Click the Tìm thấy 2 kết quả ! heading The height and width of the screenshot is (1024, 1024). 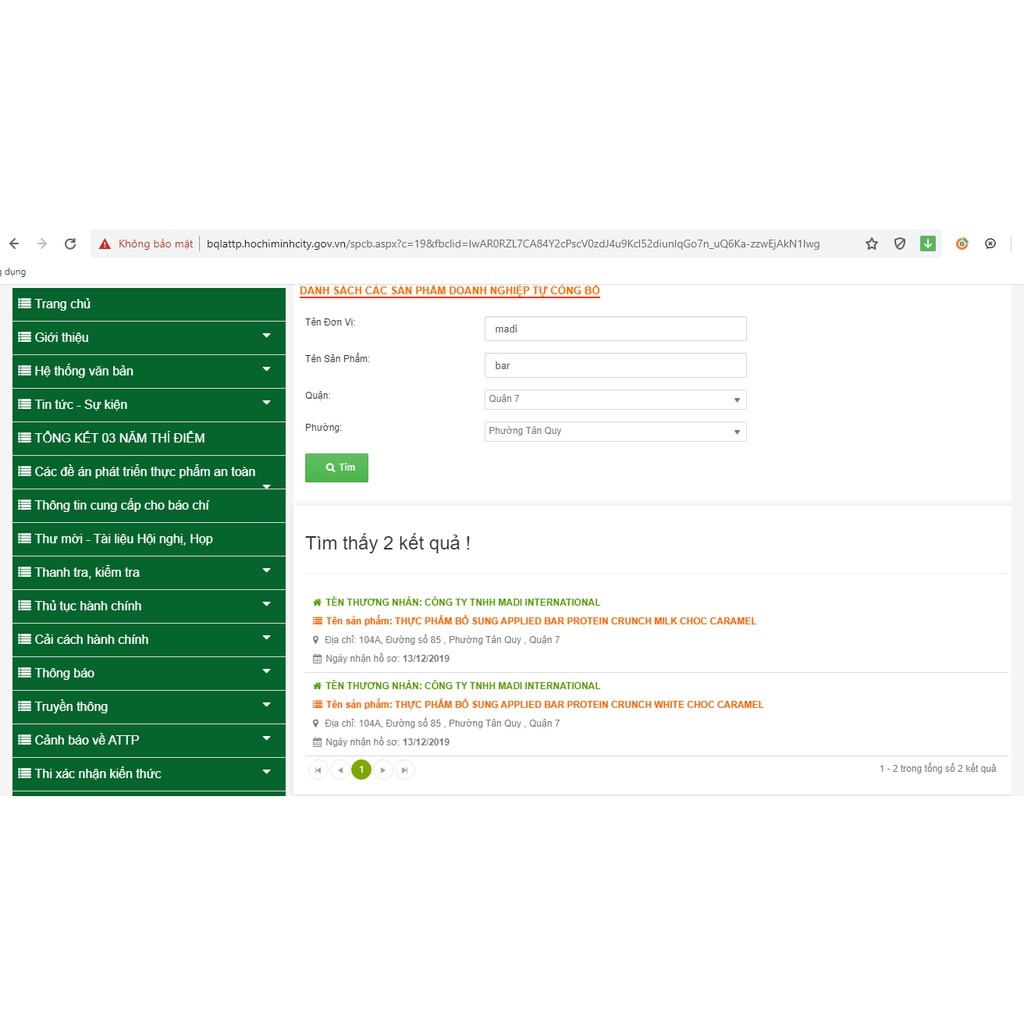click(x=388, y=543)
